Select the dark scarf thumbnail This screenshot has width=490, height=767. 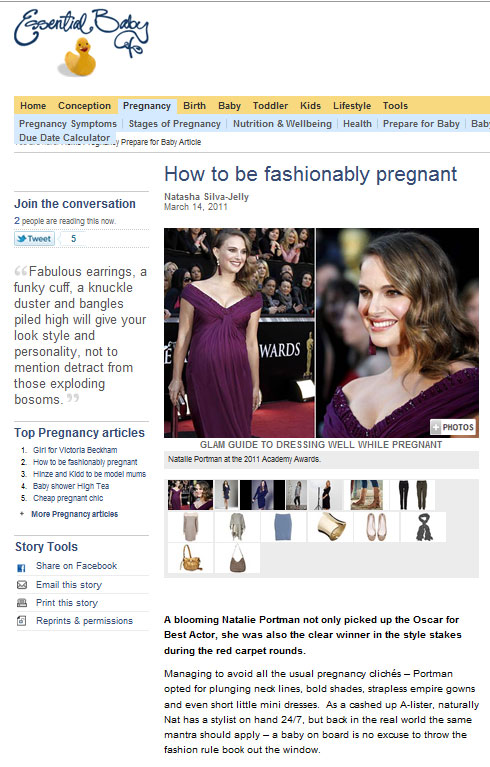tap(423, 527)
